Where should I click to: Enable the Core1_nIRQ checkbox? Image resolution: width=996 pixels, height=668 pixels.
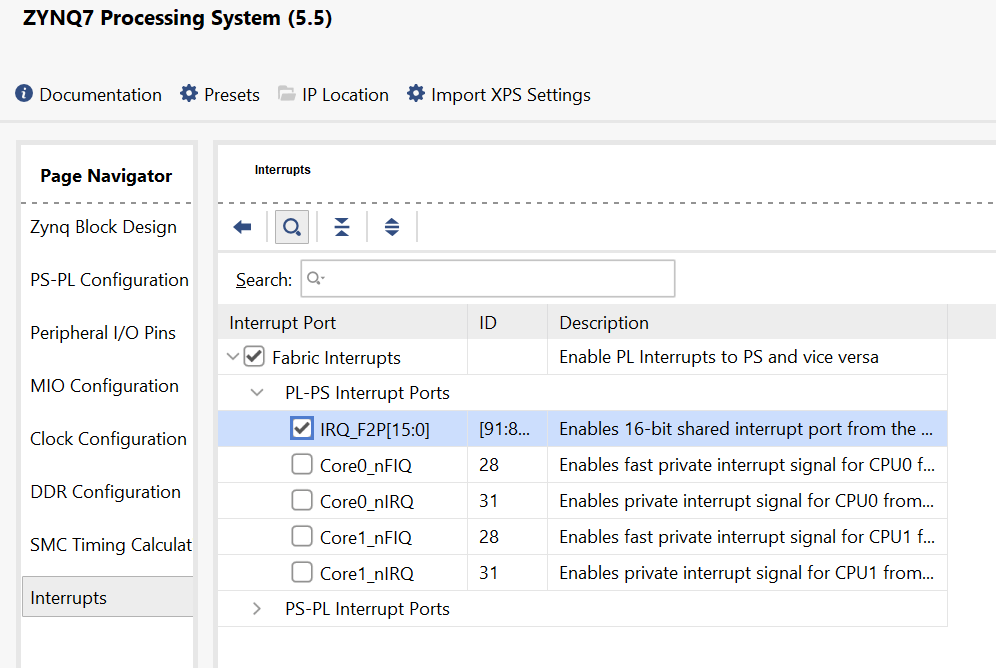coord(302,572)
